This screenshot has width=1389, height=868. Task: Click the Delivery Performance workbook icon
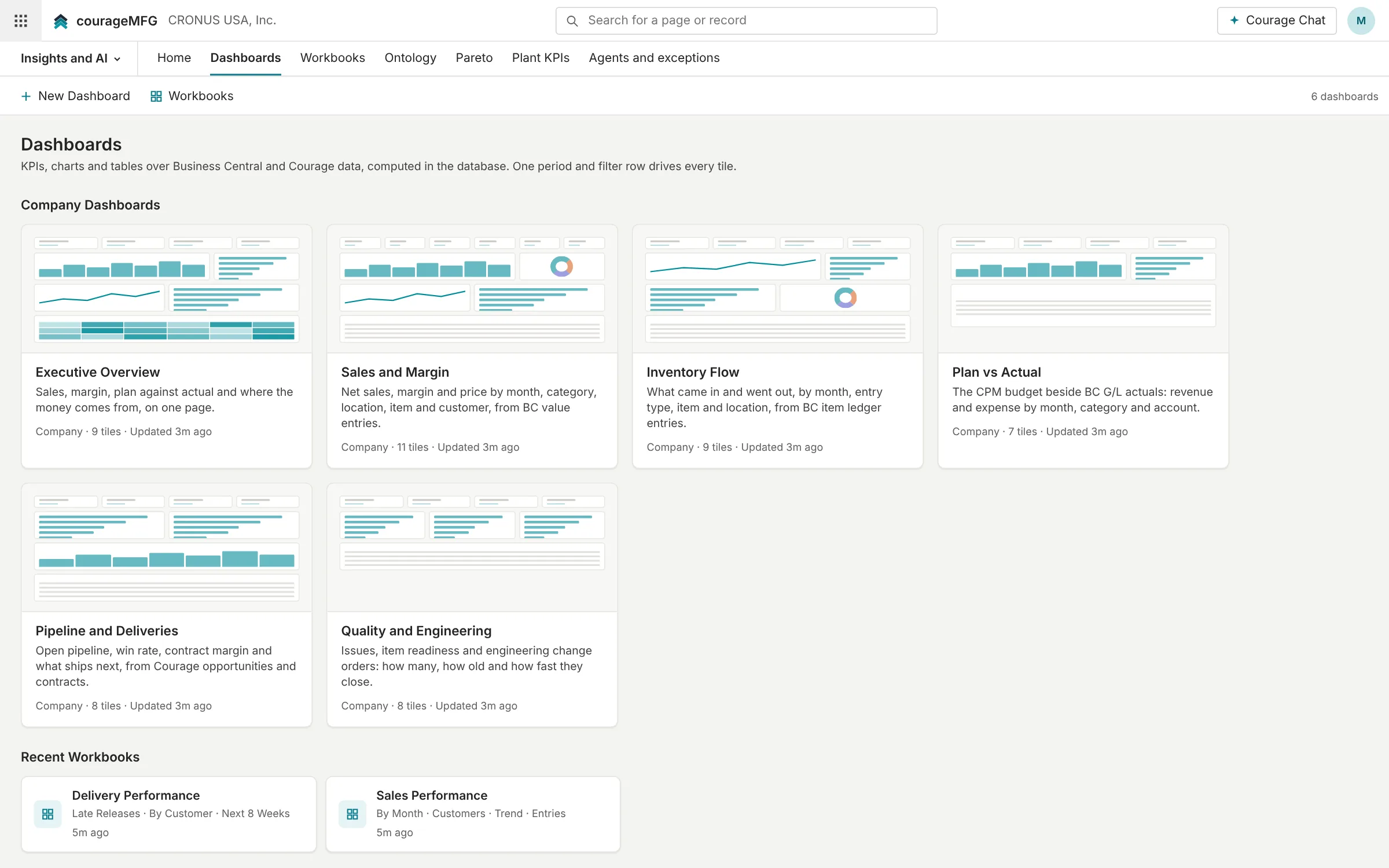47,814
